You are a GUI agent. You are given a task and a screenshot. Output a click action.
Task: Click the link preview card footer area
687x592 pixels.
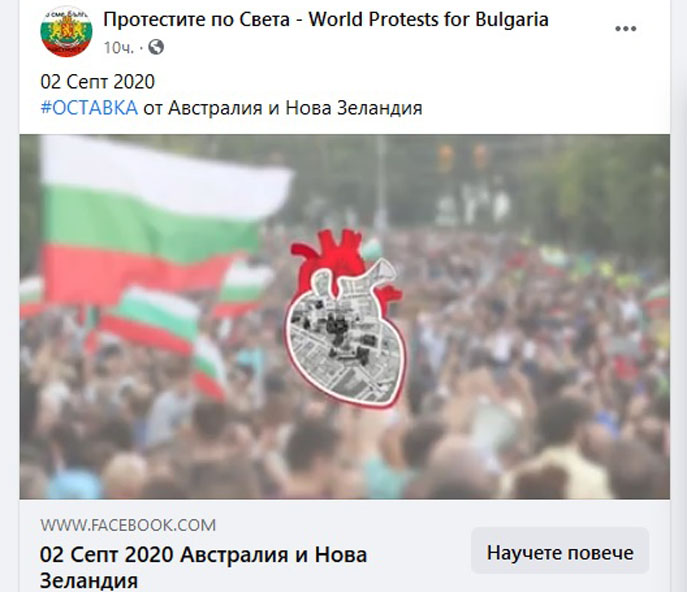pos(344,546)
